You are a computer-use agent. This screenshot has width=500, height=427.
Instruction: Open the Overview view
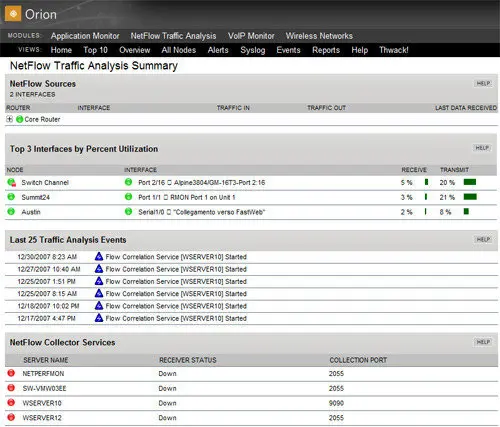pos(135,50)
